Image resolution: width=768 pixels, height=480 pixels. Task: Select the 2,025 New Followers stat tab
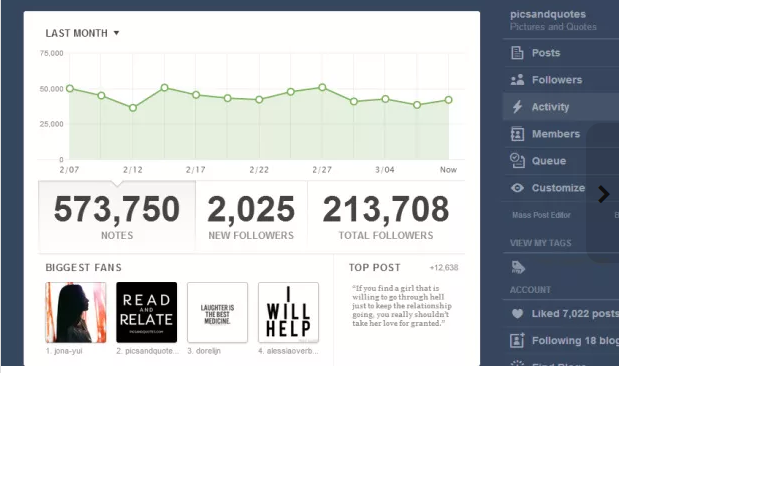(251, 216)
